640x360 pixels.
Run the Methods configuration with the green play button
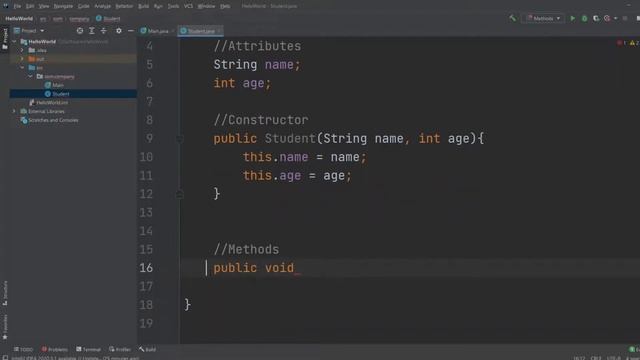(573, 18)
